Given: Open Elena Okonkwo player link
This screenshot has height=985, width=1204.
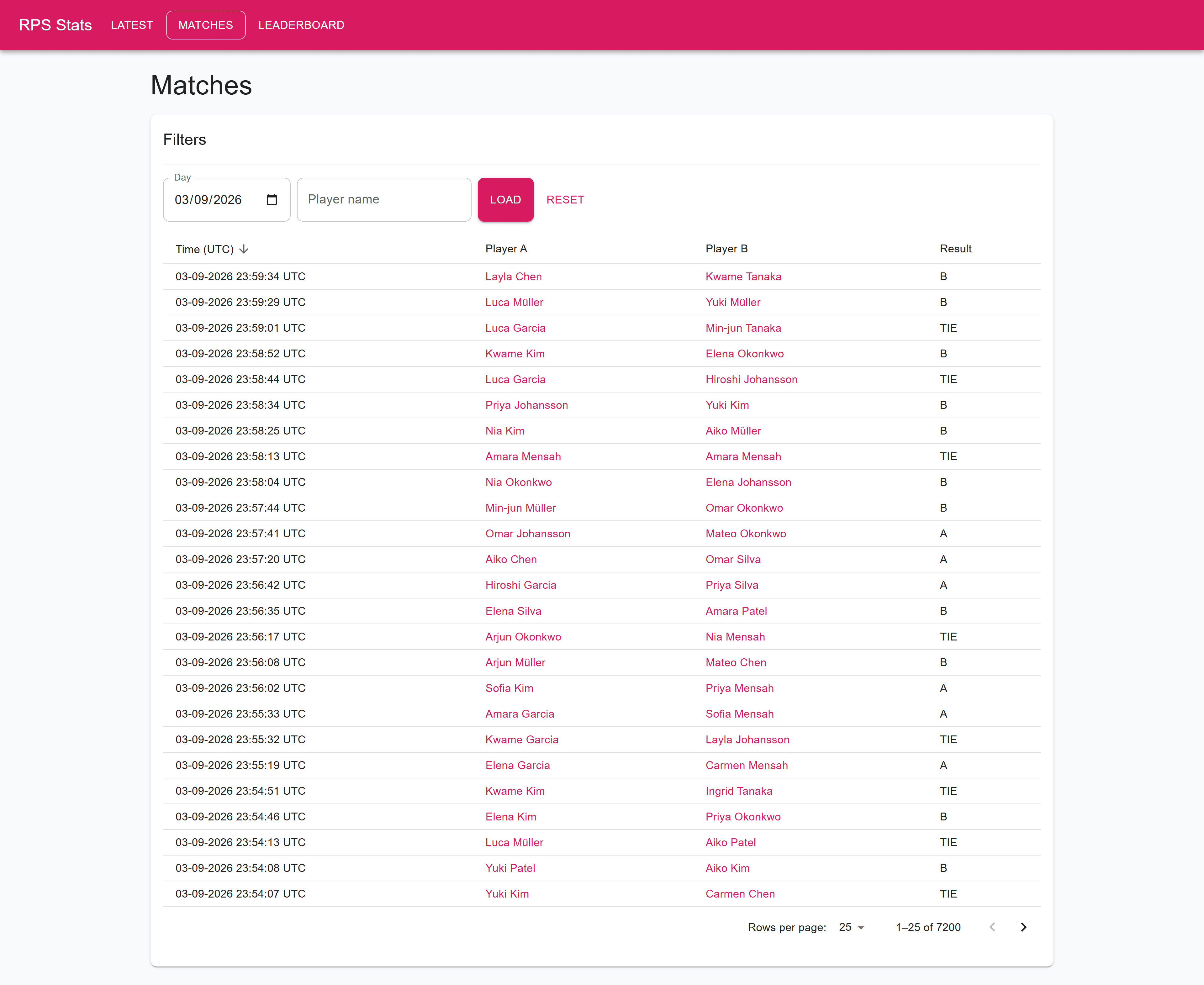Looking at the screenshot, I should (x=744, y=354).
